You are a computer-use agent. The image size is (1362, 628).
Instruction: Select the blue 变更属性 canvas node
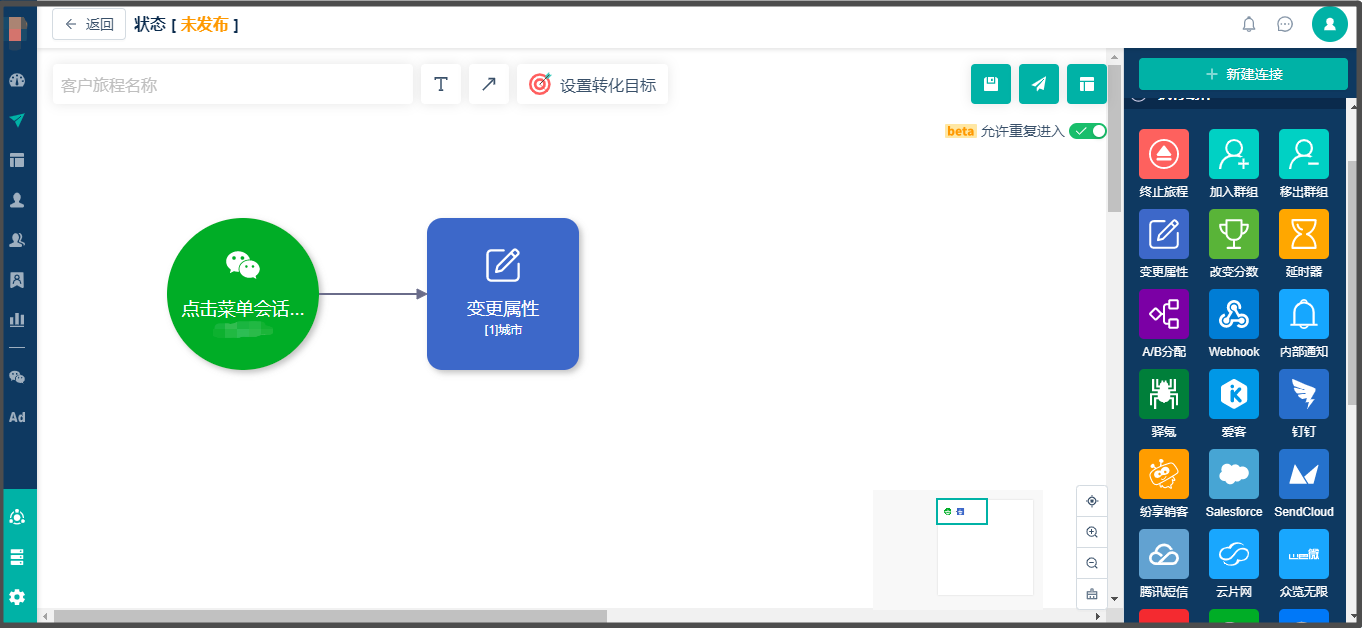point(503,294)
